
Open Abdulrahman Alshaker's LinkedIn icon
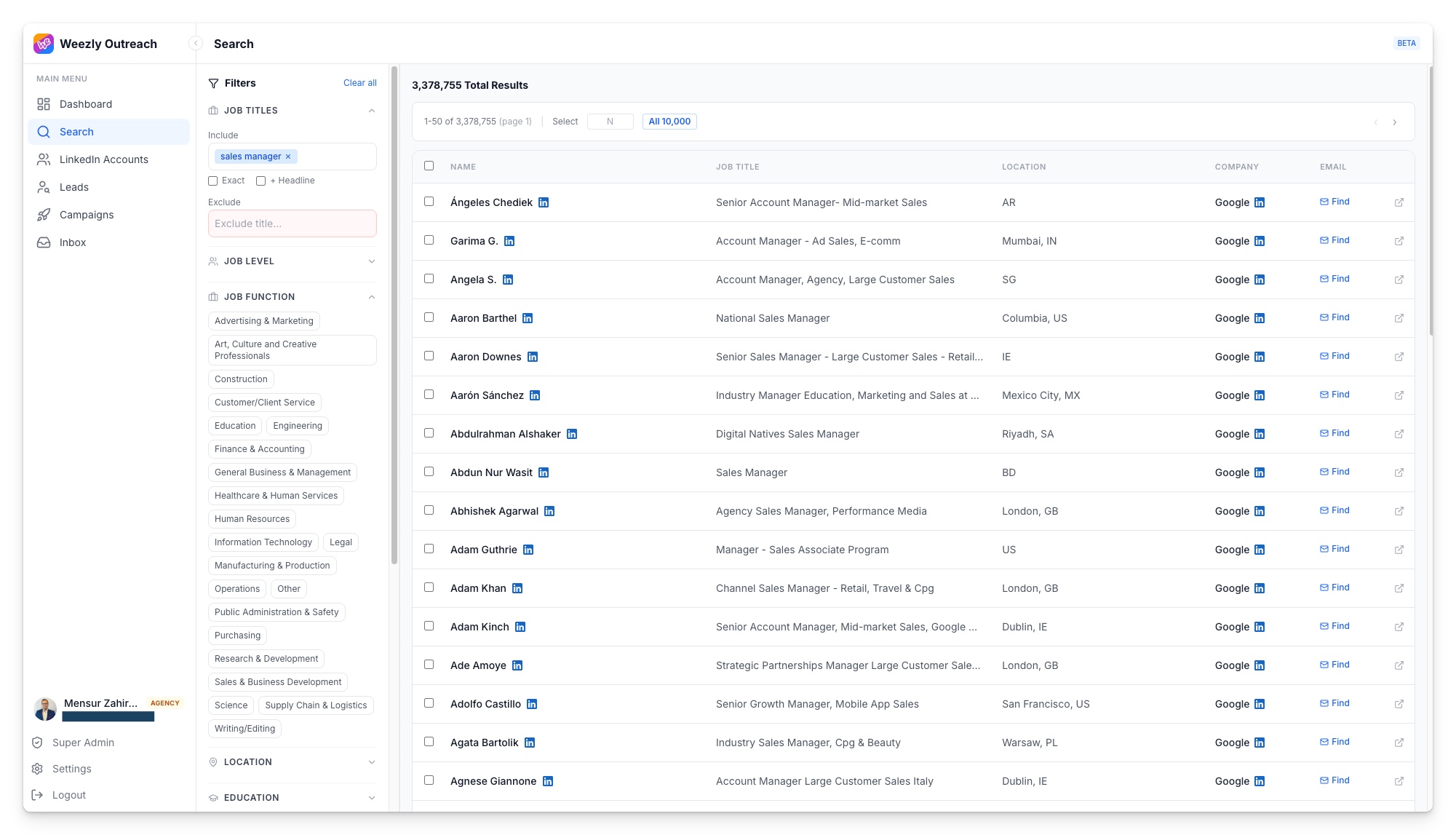572,434
